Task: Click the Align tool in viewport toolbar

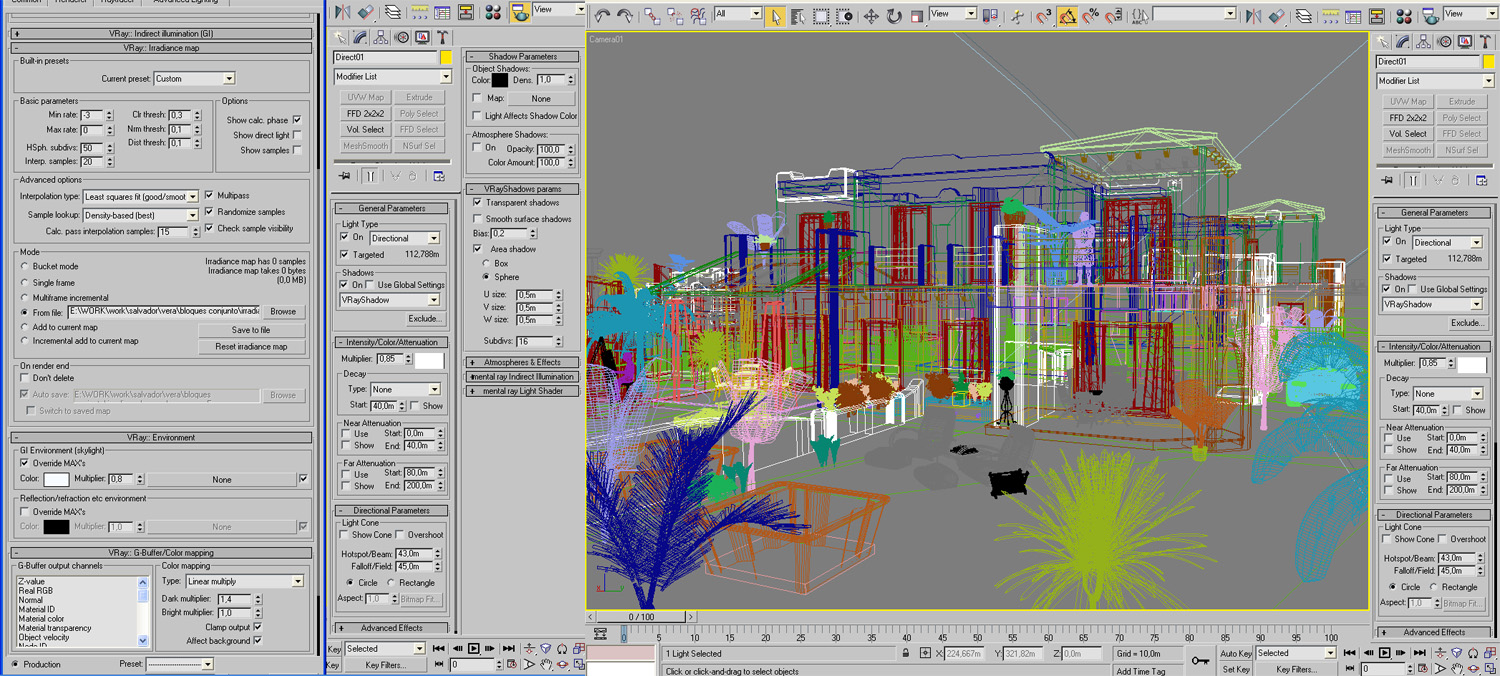Action: point(1277,16)
